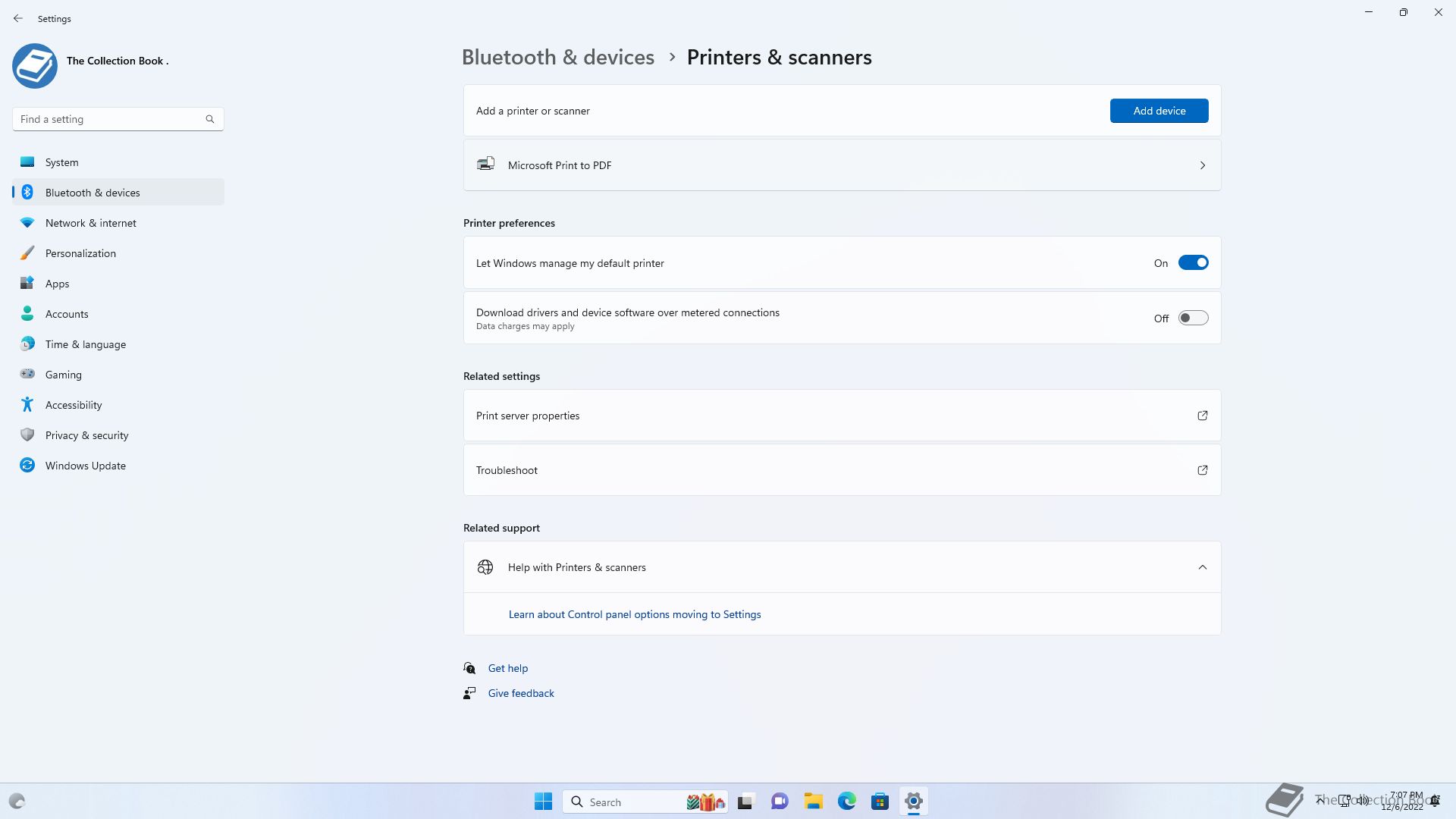
Task: Launch the Chat app from the taskbar
Action: pyautogui.click(x=780, y=802)
